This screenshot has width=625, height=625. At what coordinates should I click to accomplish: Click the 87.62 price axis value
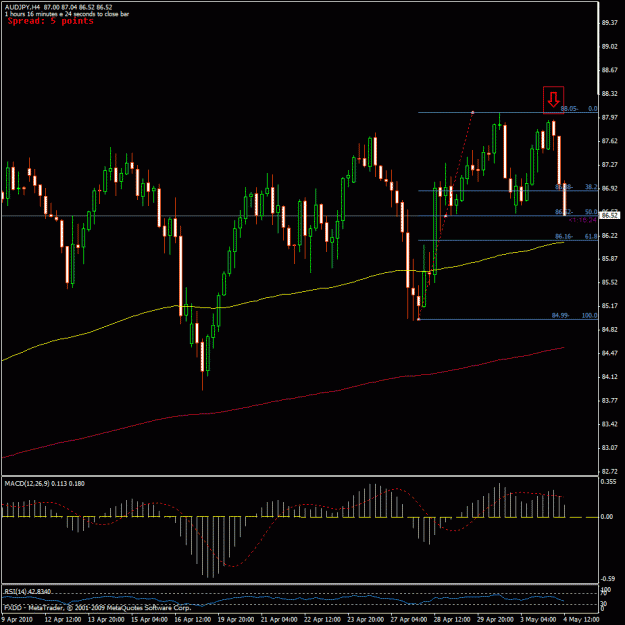tap(609, 141)
